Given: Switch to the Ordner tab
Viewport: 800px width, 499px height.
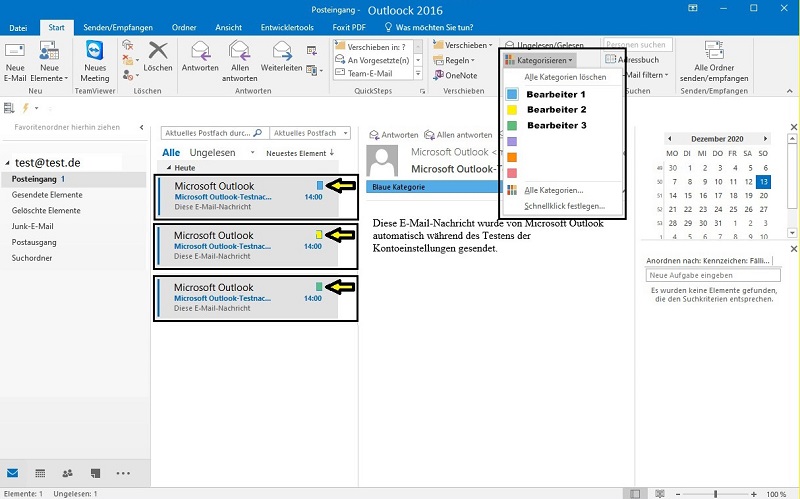Looking at the screenshot, I should pyautogui.click(x=184, y=28).
